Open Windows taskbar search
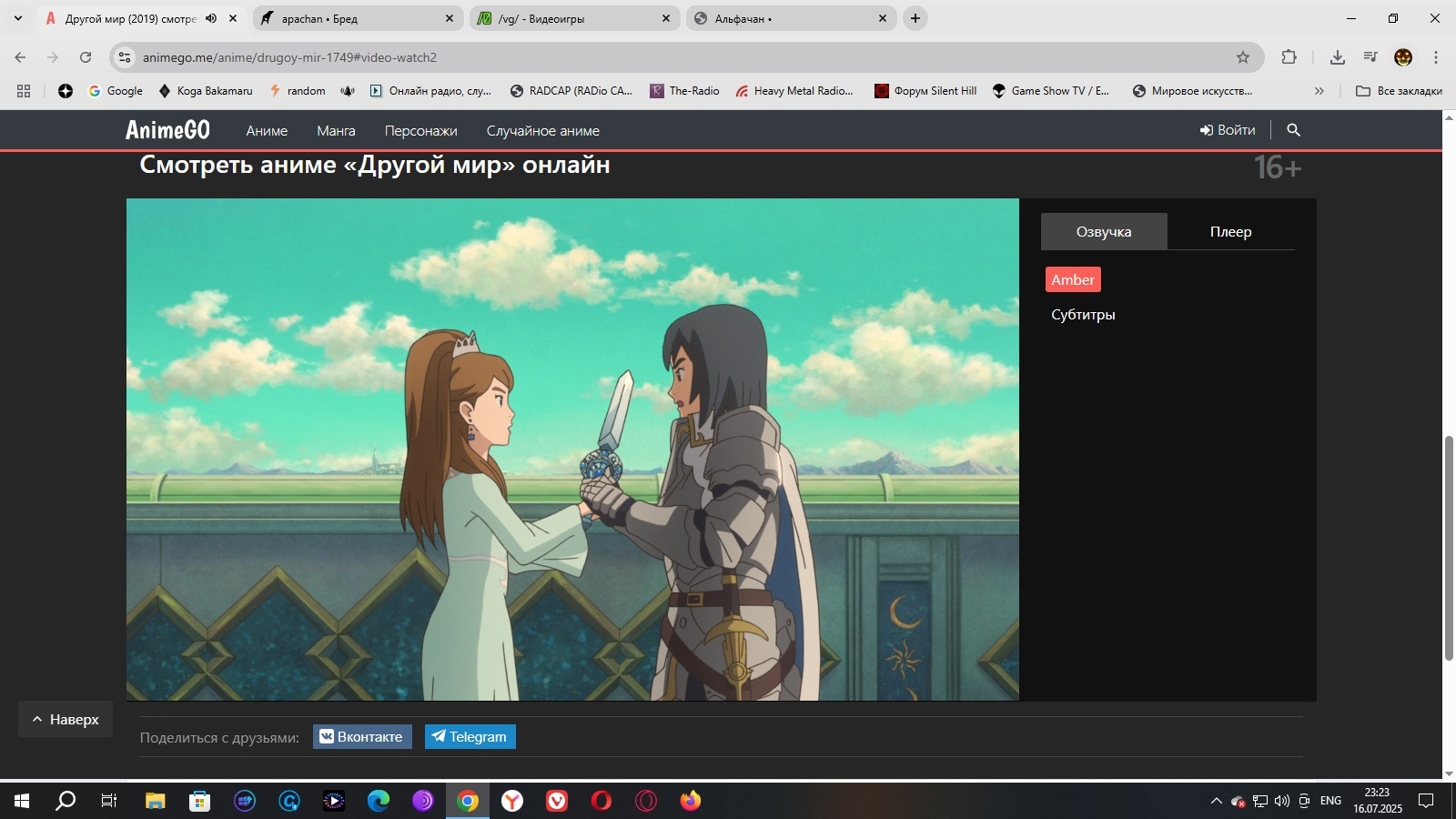Viewport: 1456px width, 819px height. click(66, 801)
